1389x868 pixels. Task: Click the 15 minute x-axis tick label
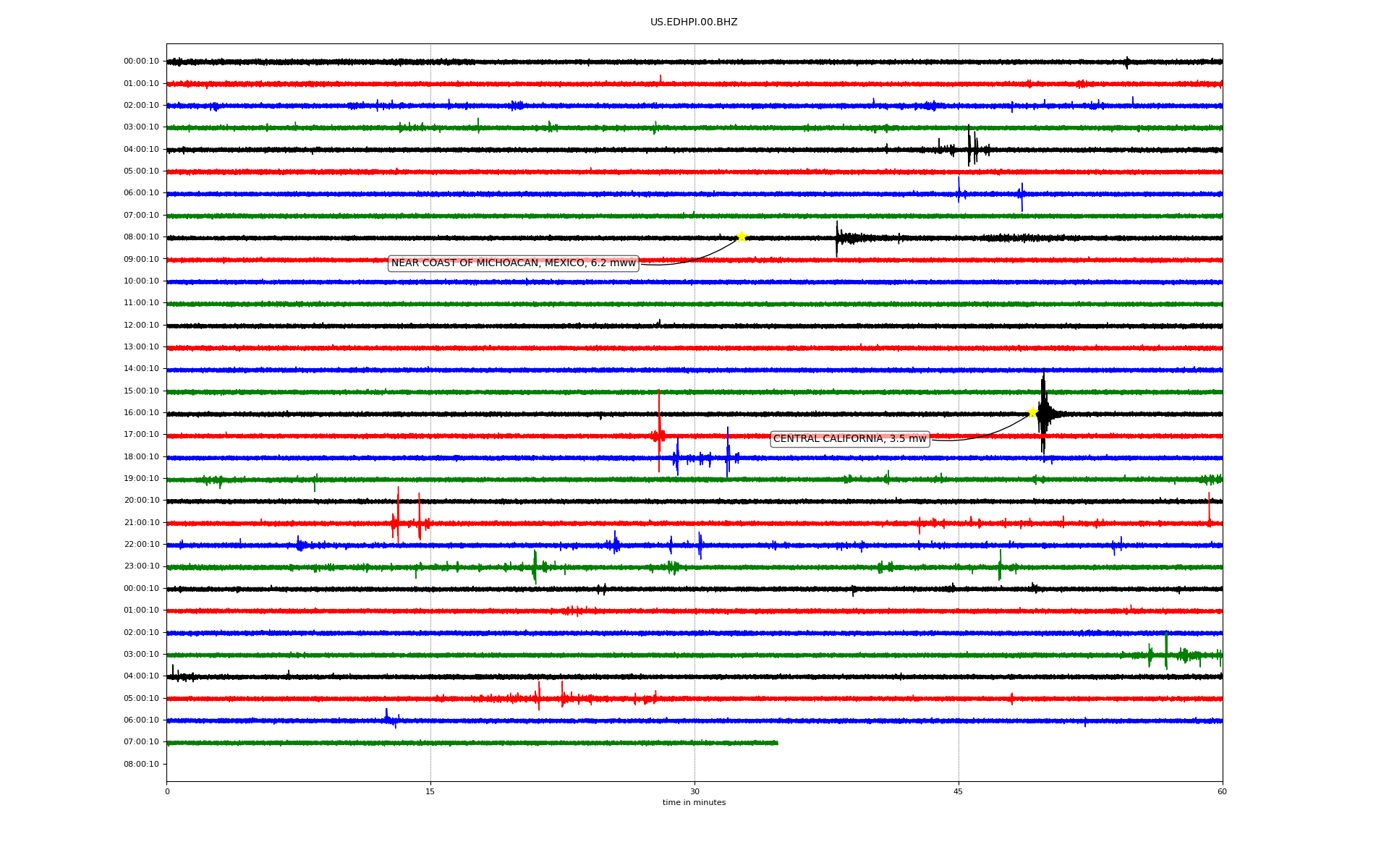[430, 791]
